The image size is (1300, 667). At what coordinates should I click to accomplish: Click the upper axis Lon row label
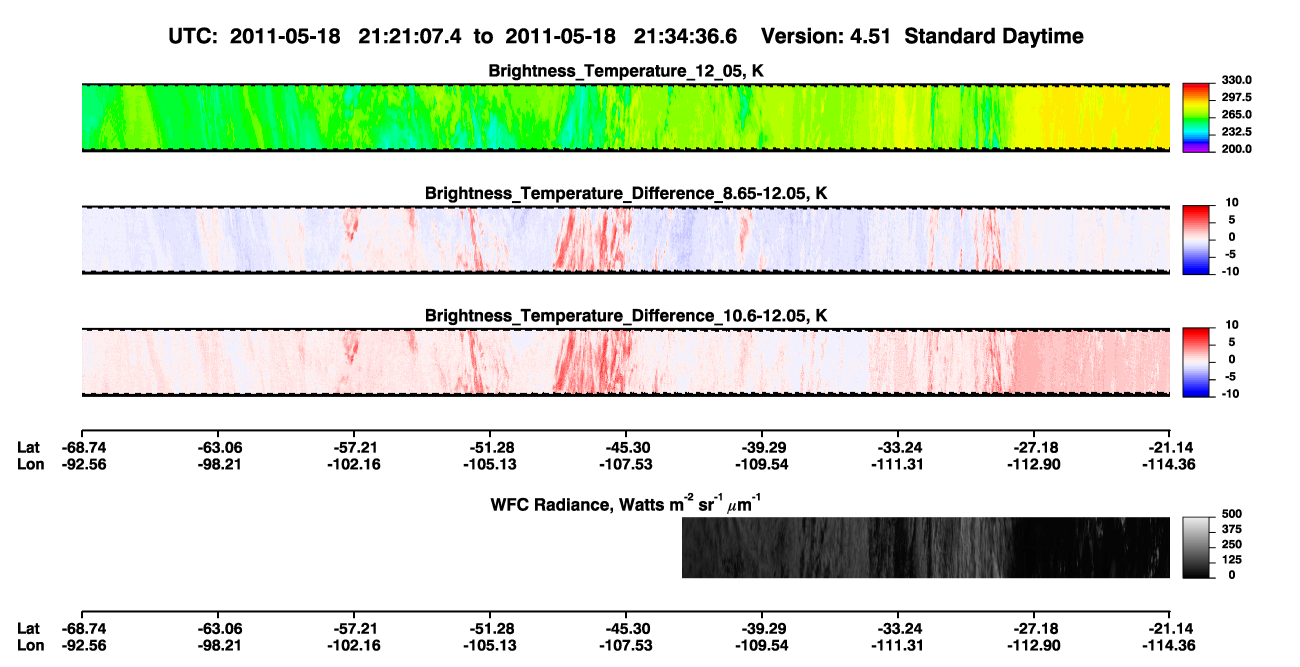(29, 464)
